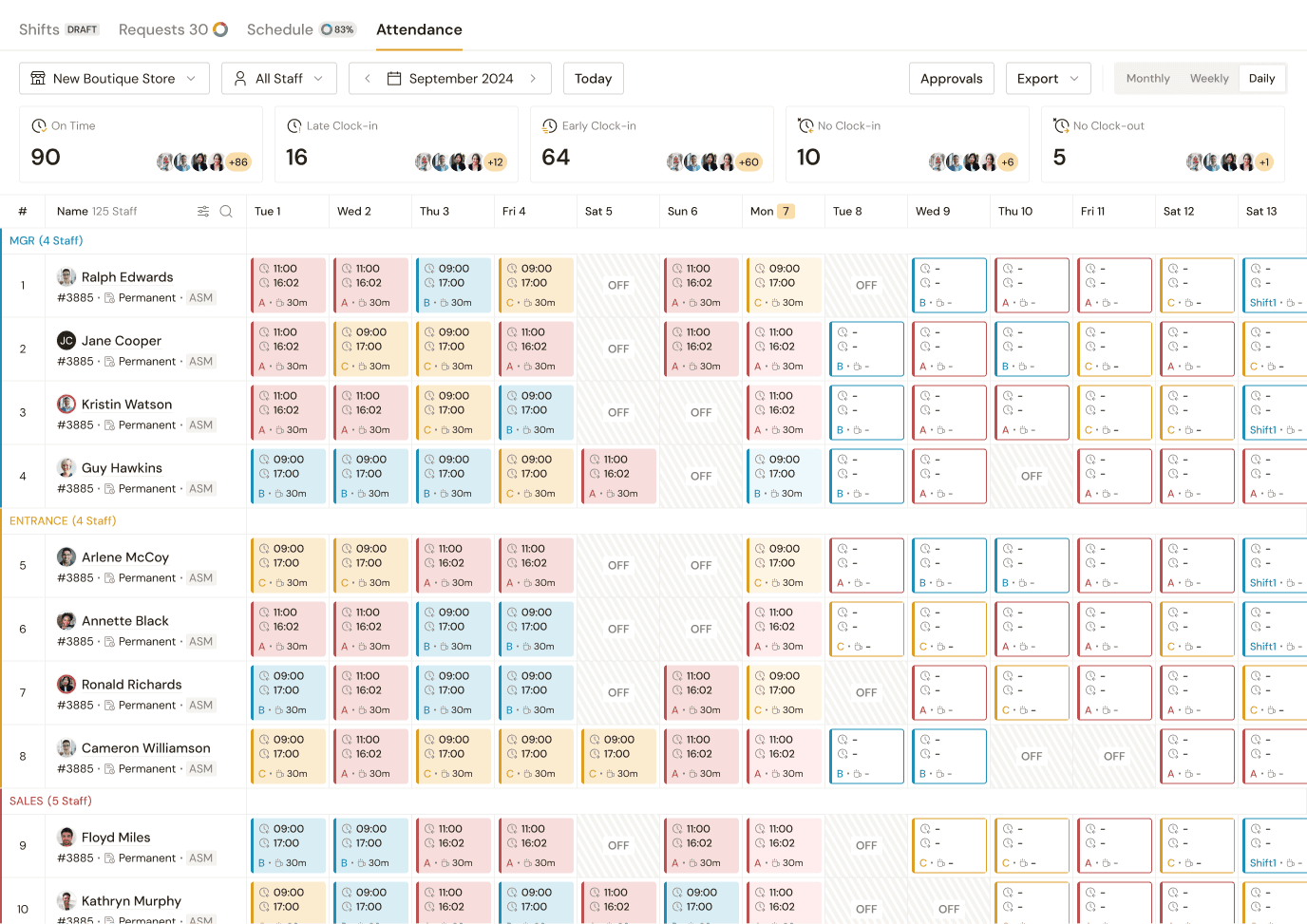Open the filter sliders icon beside Name

[x=203, y=212]
